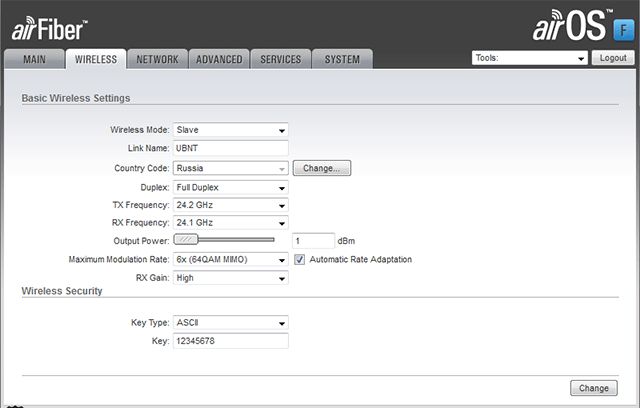
Task: Open the Tools dropdown menu
Action: (529, 58)
